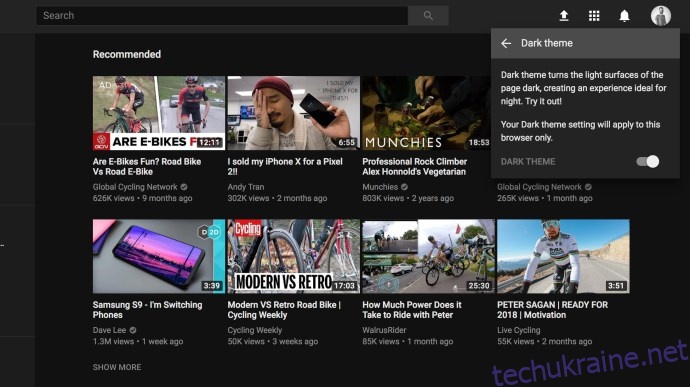Click Dave Lee verified checkmark
The width and height of the screenshot is (690, 387).
[x=133, y=330]
